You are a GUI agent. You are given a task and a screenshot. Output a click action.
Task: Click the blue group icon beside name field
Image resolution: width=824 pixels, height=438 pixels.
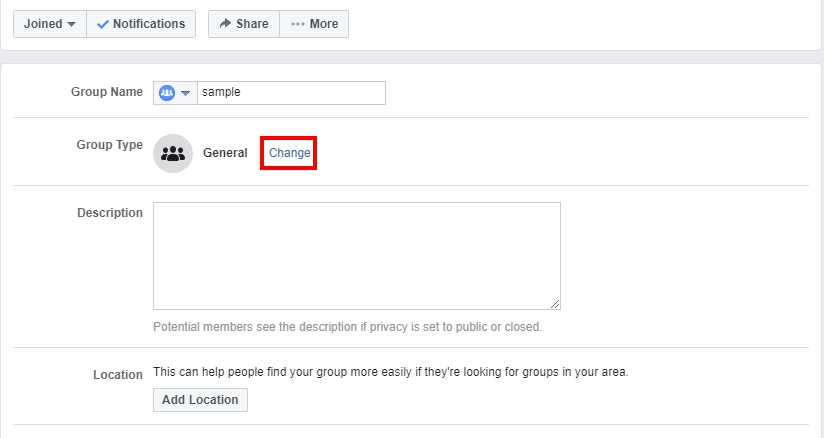[x=167, y=93]
